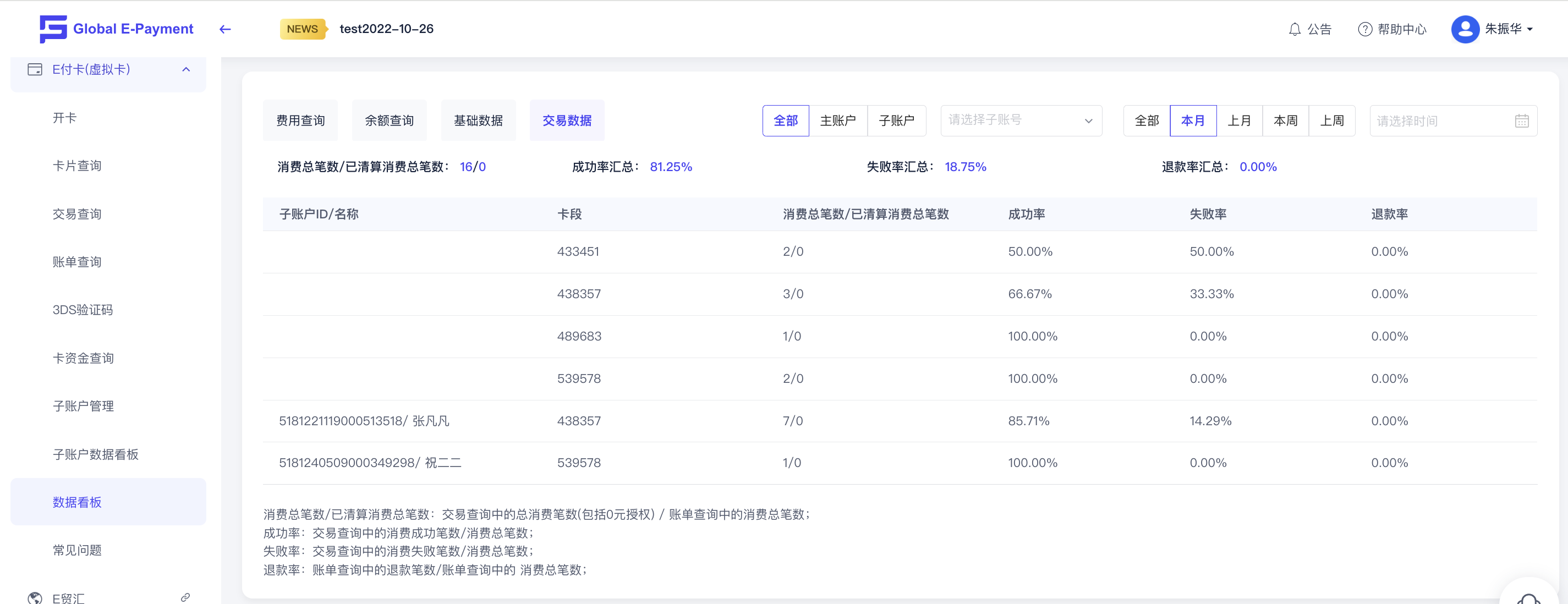1568x604 pixels.
Task: Switch to the 基础数据 tab
Action: [x=478, y=120]
